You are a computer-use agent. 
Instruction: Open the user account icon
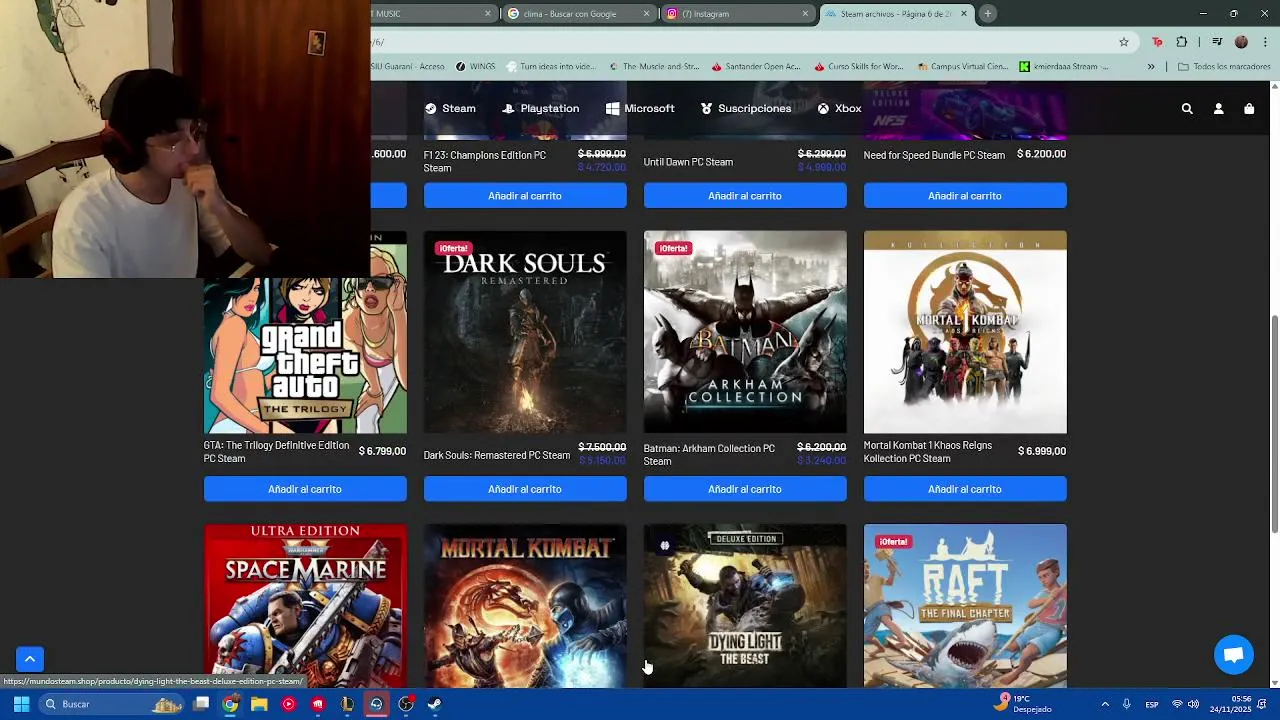(1218, 109)
